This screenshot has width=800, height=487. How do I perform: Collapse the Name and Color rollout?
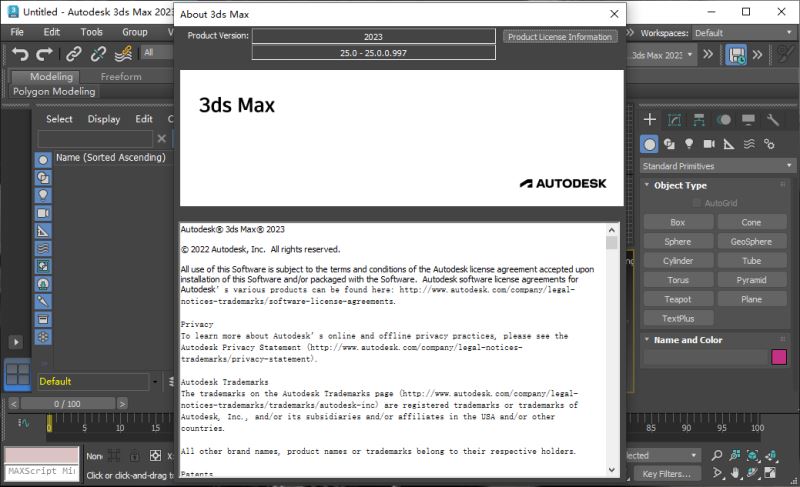pos(647,340)
